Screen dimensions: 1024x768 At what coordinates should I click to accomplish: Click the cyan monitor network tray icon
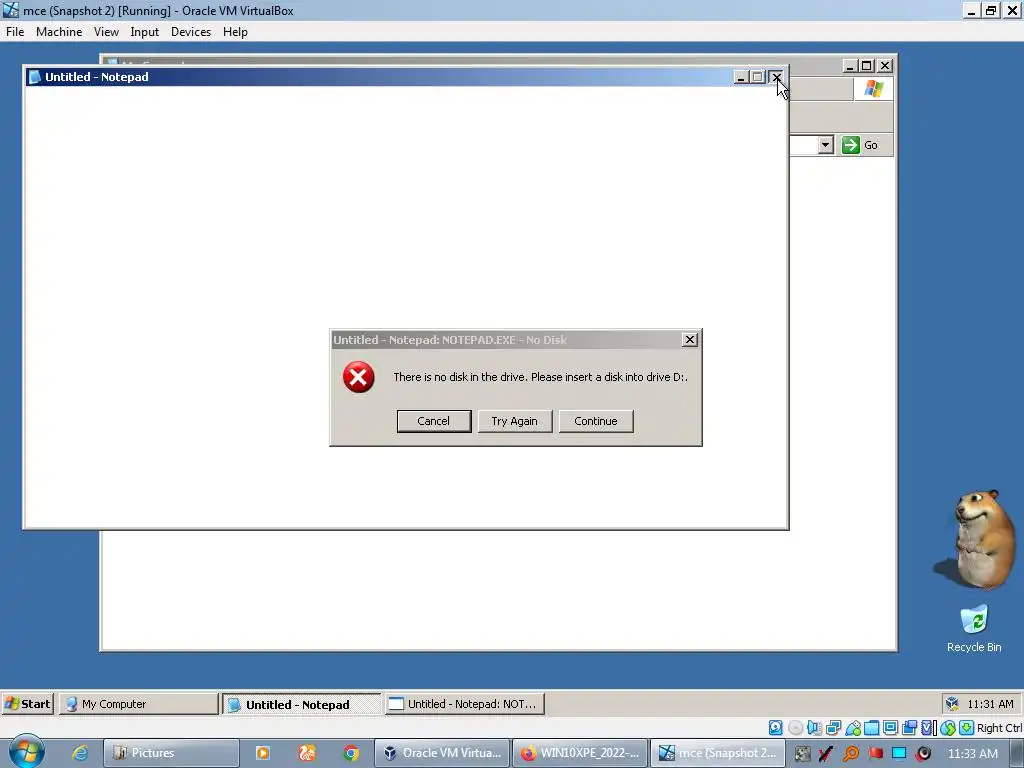(x=899, y=753)
